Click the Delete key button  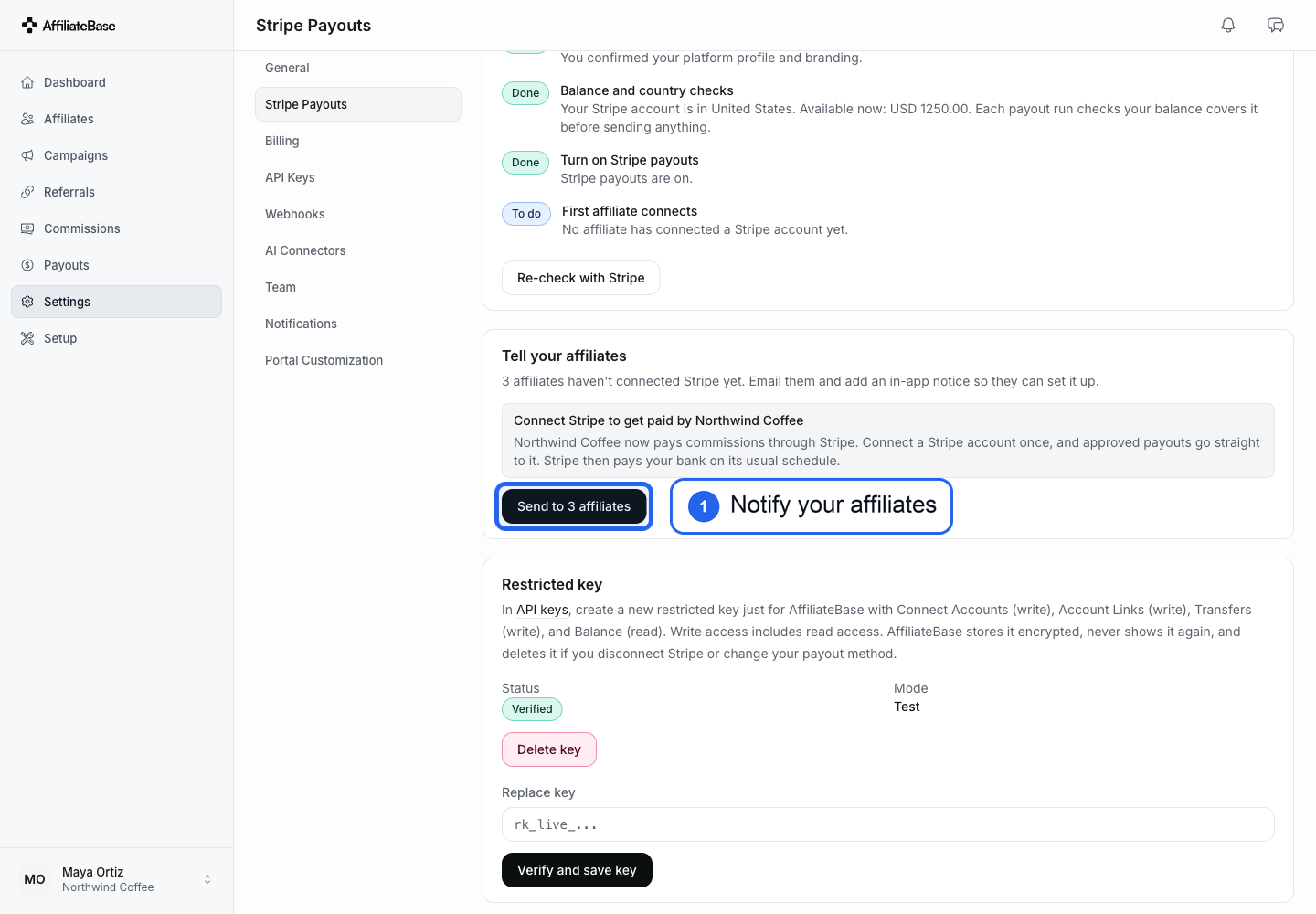[549, 749]
